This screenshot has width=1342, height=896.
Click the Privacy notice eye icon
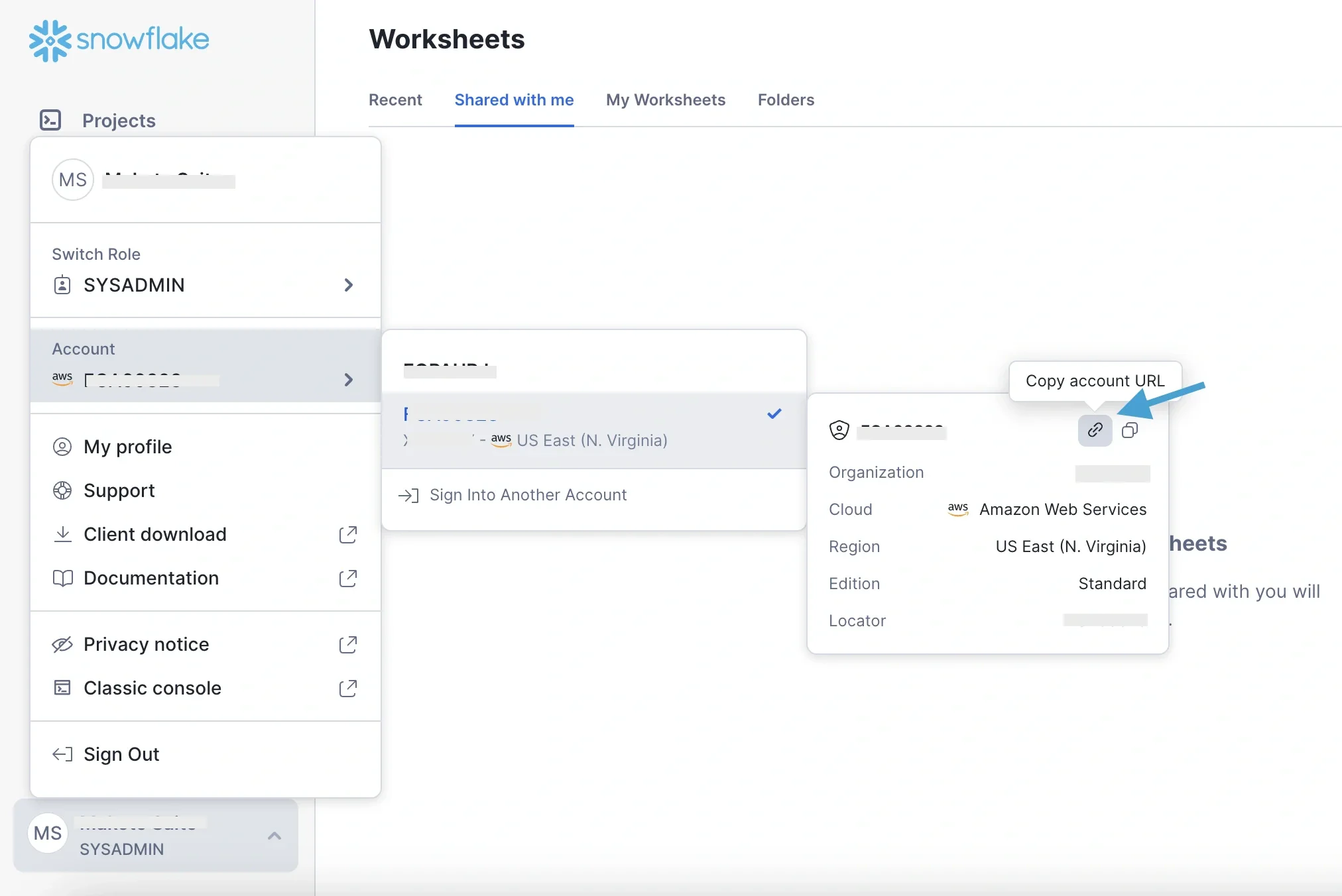click(x=62, y=644)
